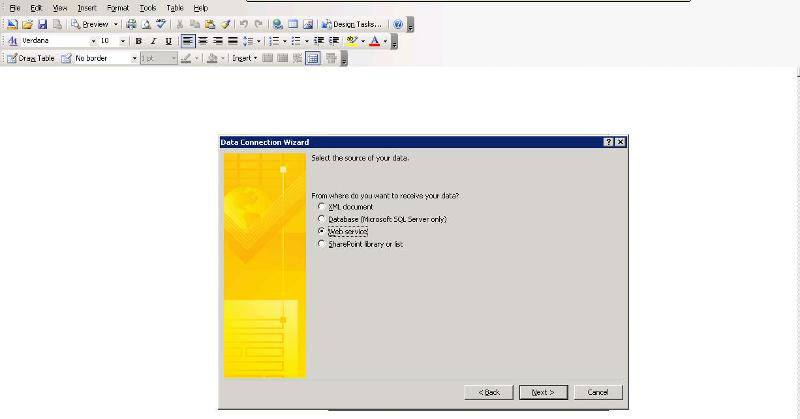
Task: Select Database (Microsoft SQL Server only) option
Action: click(321, 219)
